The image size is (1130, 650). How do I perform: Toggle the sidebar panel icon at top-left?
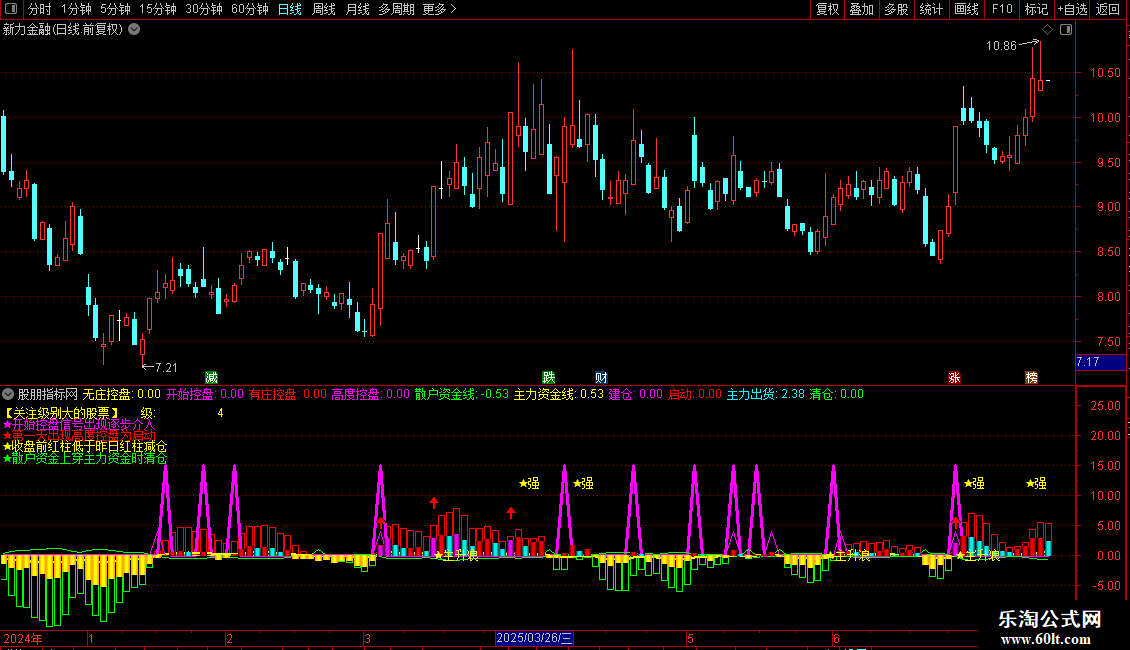(11, 9)
